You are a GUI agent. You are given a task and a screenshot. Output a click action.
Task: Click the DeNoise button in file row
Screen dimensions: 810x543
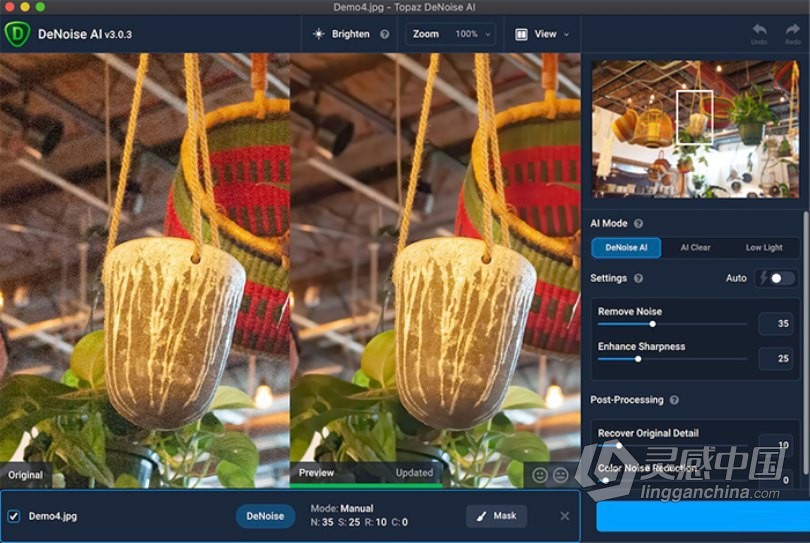tap(265, 516)
